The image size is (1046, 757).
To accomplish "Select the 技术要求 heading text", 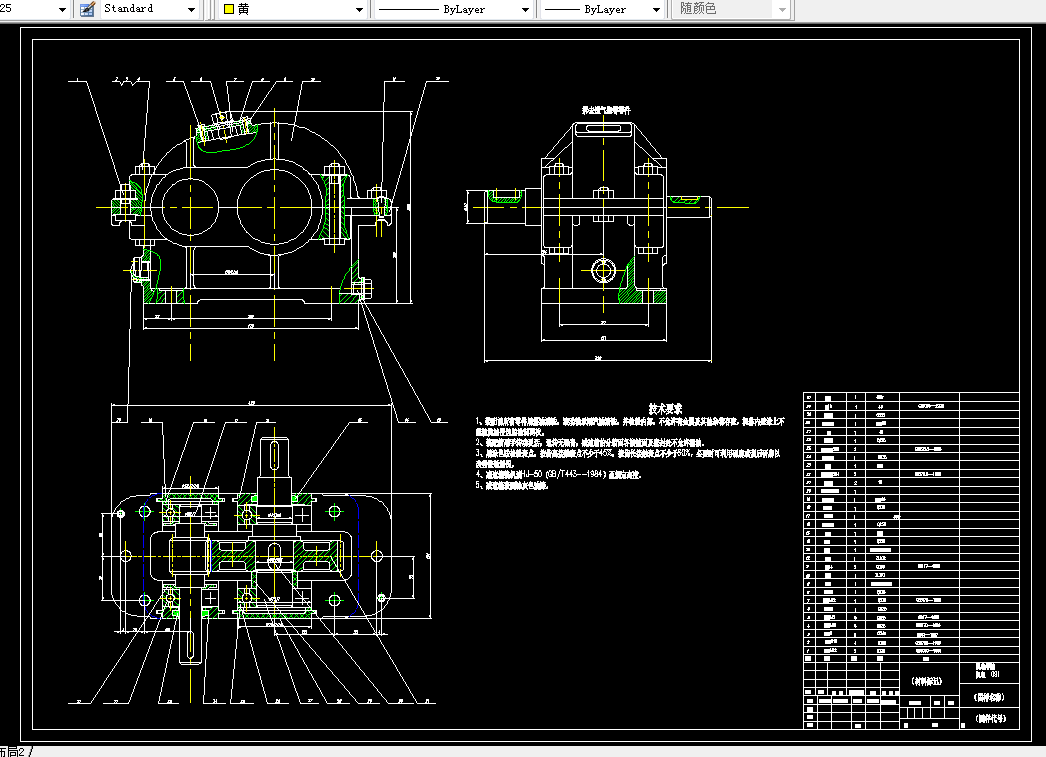I will point(665,408).
